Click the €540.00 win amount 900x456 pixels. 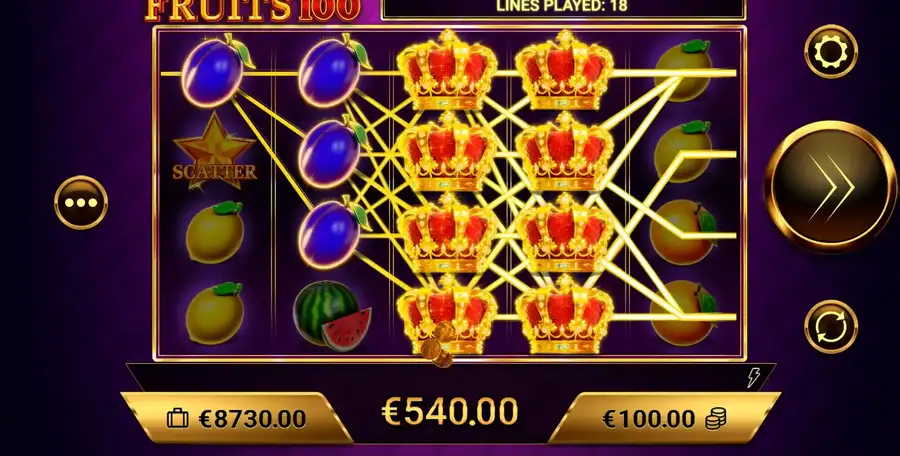[449, 412]
